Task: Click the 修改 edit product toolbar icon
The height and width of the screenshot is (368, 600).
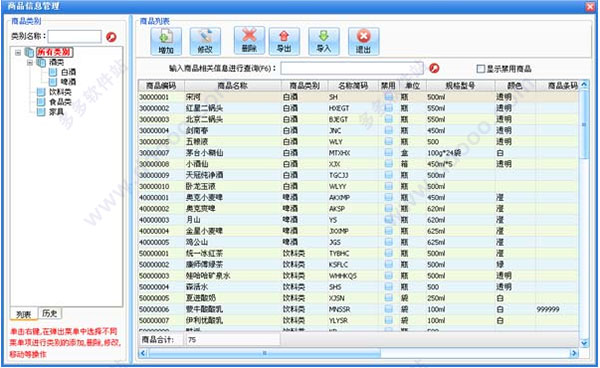Action: [205, 41]
